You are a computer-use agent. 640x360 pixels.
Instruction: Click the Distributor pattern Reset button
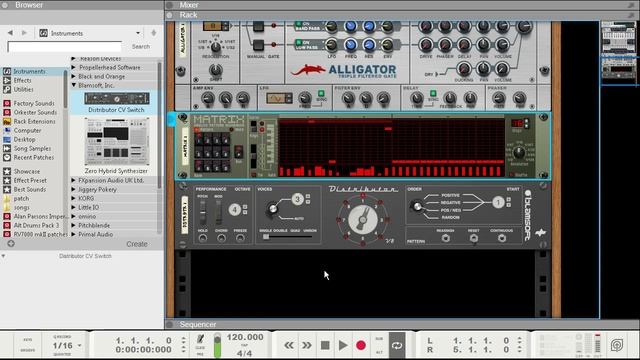pos(473,238)
